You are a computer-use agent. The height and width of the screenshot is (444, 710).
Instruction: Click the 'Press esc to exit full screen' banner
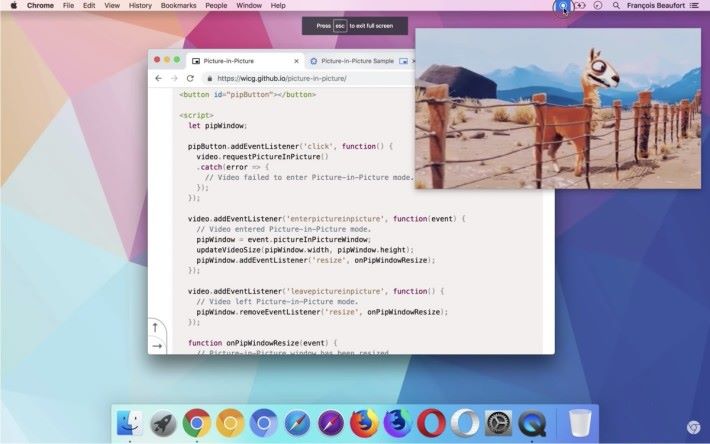(355, 26)
